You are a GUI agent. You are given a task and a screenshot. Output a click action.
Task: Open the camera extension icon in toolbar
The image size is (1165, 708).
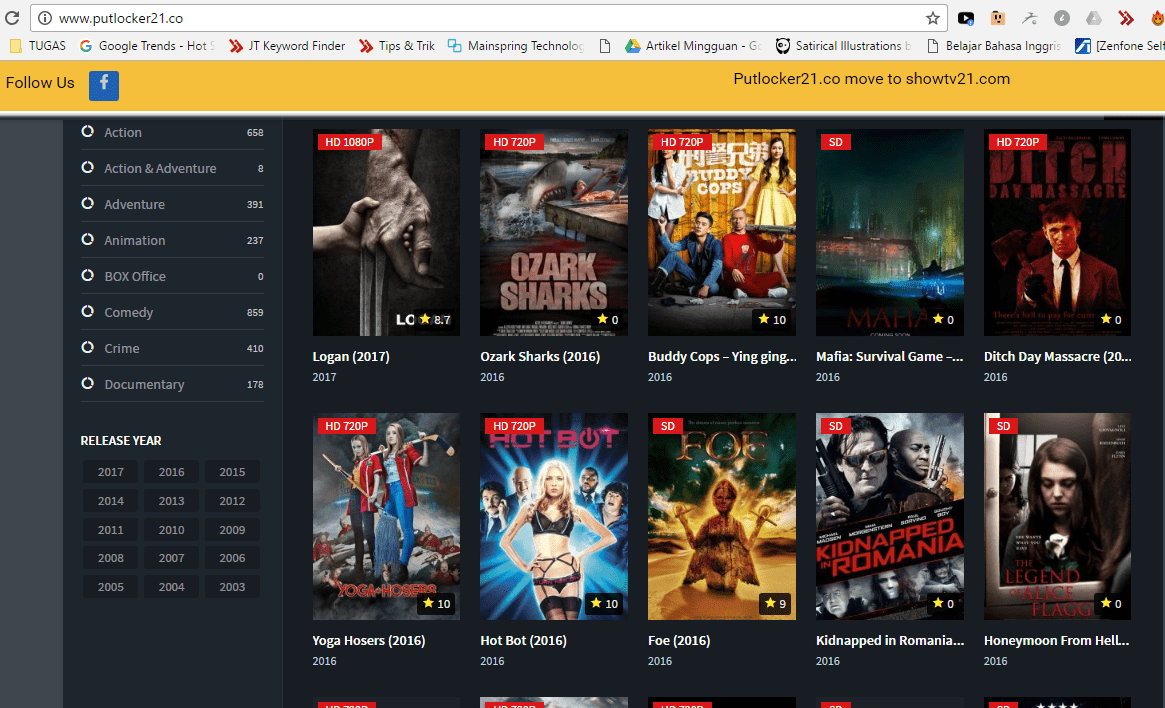[x=965, y=19]
